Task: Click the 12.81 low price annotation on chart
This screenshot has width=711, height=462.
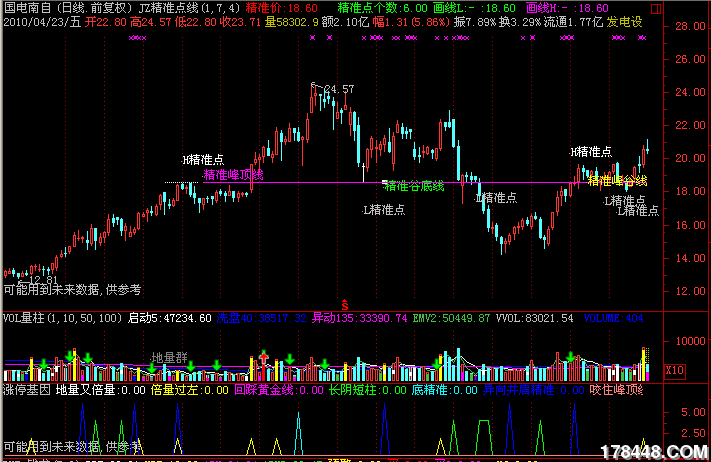Action: 43,280
